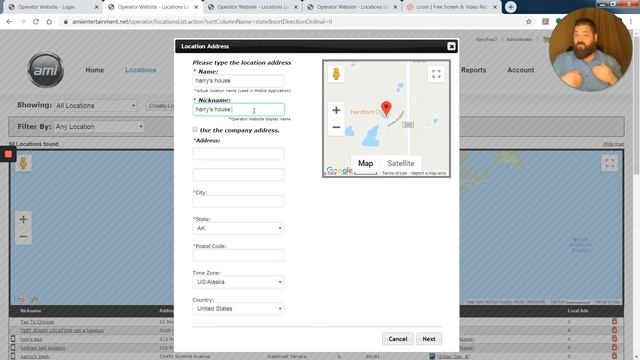Close the Location Address dialog
640x360 pixels.
451,47
